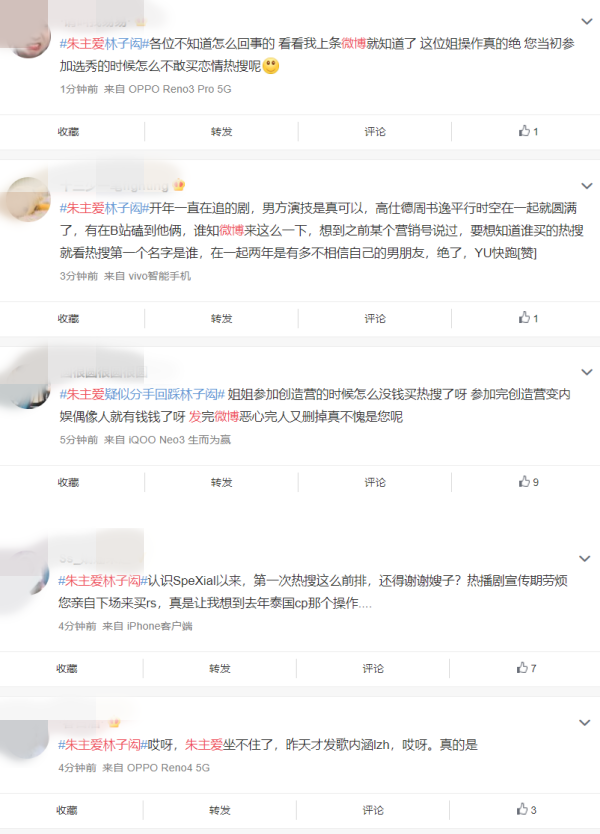Open chevron menu on last OPPO Reno4 post
This screenshot has height=834, width=600.
pos(585,723)
